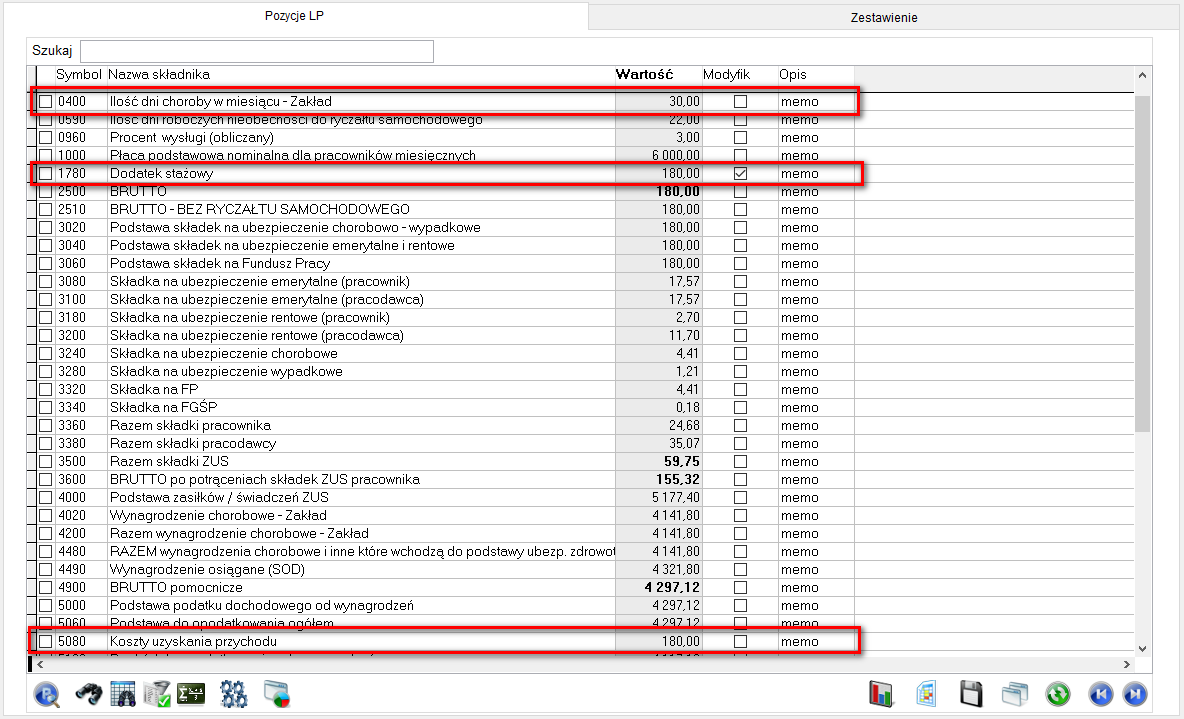Click into the Szukaj search field
Screen dimensions: 1184x719
click(257, 51)
